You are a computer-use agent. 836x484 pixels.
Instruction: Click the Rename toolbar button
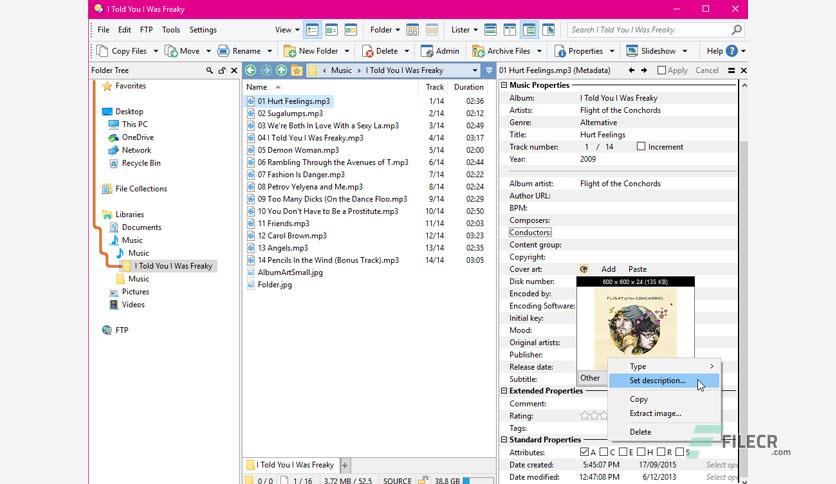tap(239, 51)
